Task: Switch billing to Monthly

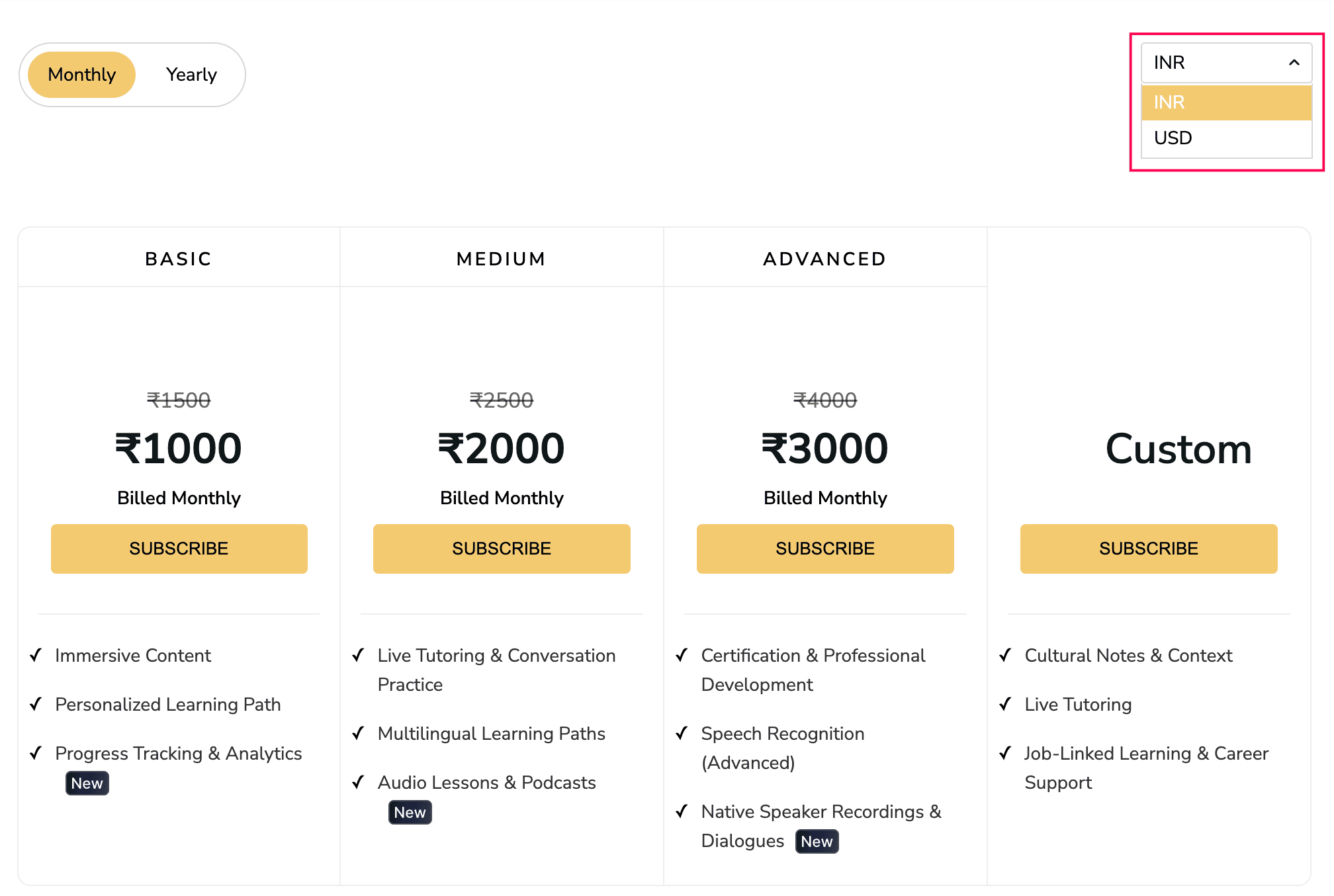Action: click(x=82, y=75)
